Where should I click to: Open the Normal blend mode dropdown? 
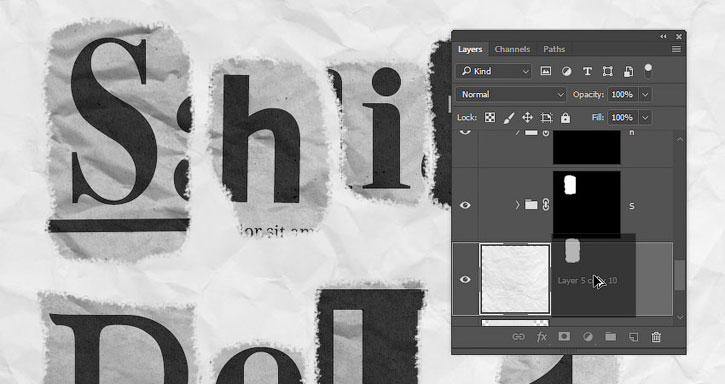pos(510,94)
